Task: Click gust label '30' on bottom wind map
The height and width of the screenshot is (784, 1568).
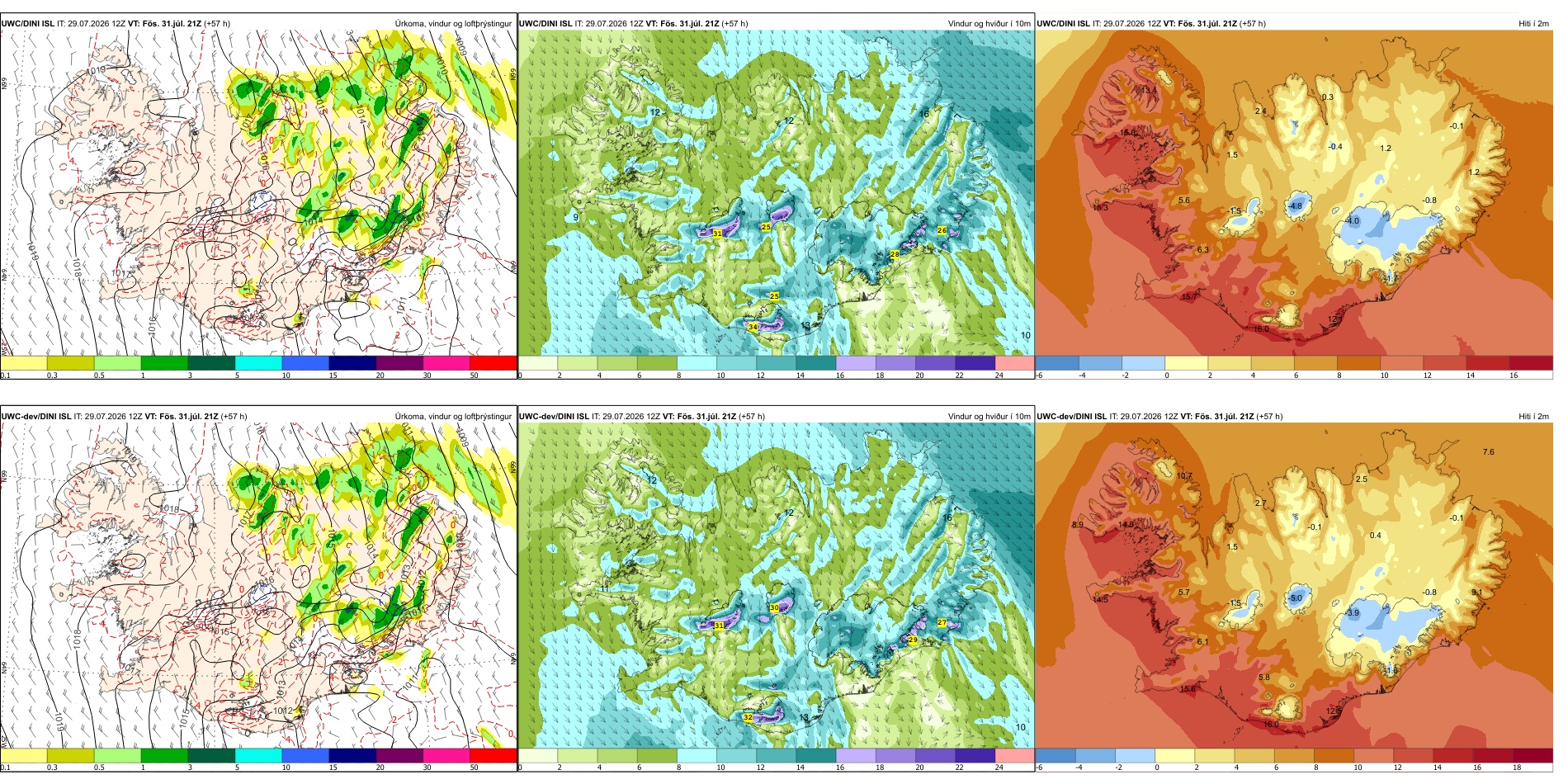Action: point(774,607)
